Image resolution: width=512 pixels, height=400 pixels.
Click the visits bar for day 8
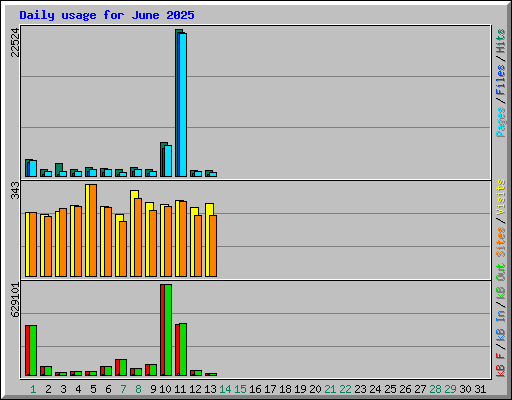pyautogui.click(x=134, y=233)
